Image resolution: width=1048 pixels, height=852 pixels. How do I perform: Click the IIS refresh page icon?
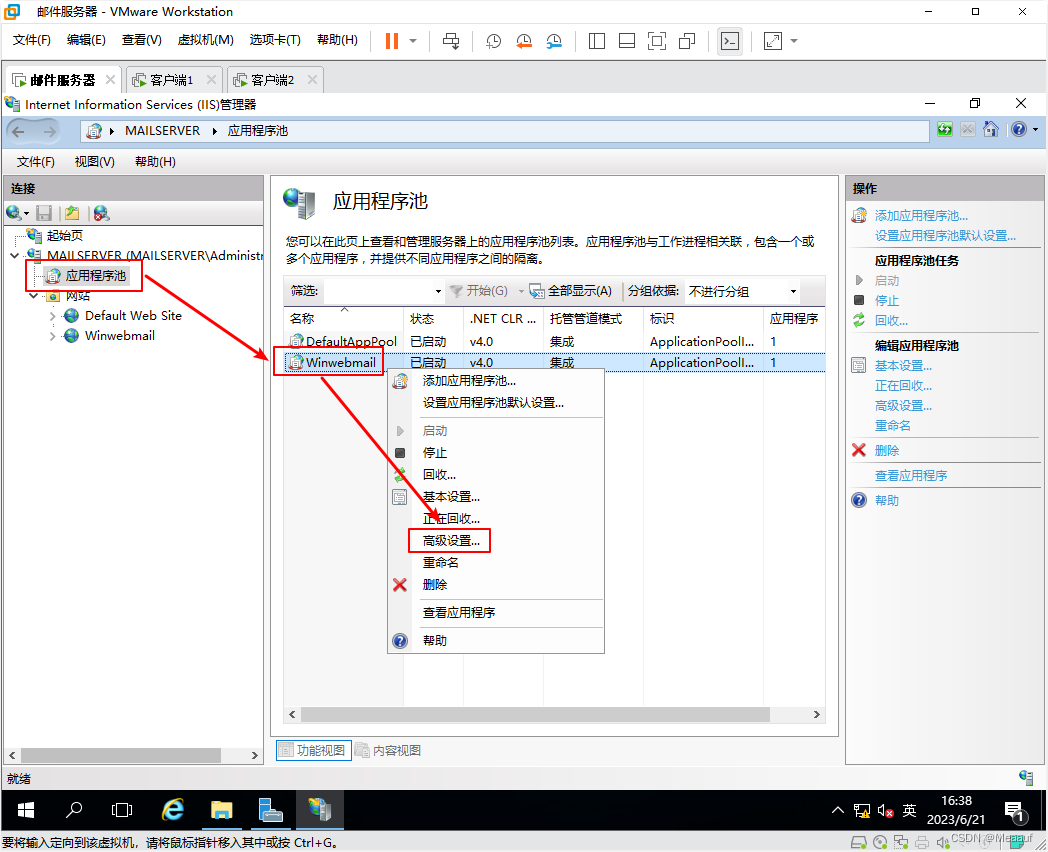944,130
